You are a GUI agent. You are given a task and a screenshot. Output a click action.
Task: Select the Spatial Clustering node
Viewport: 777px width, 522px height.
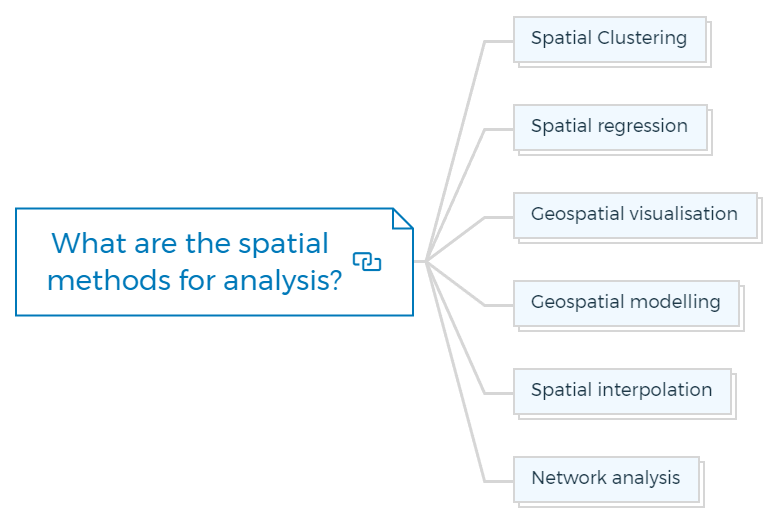tap(610, 39)
